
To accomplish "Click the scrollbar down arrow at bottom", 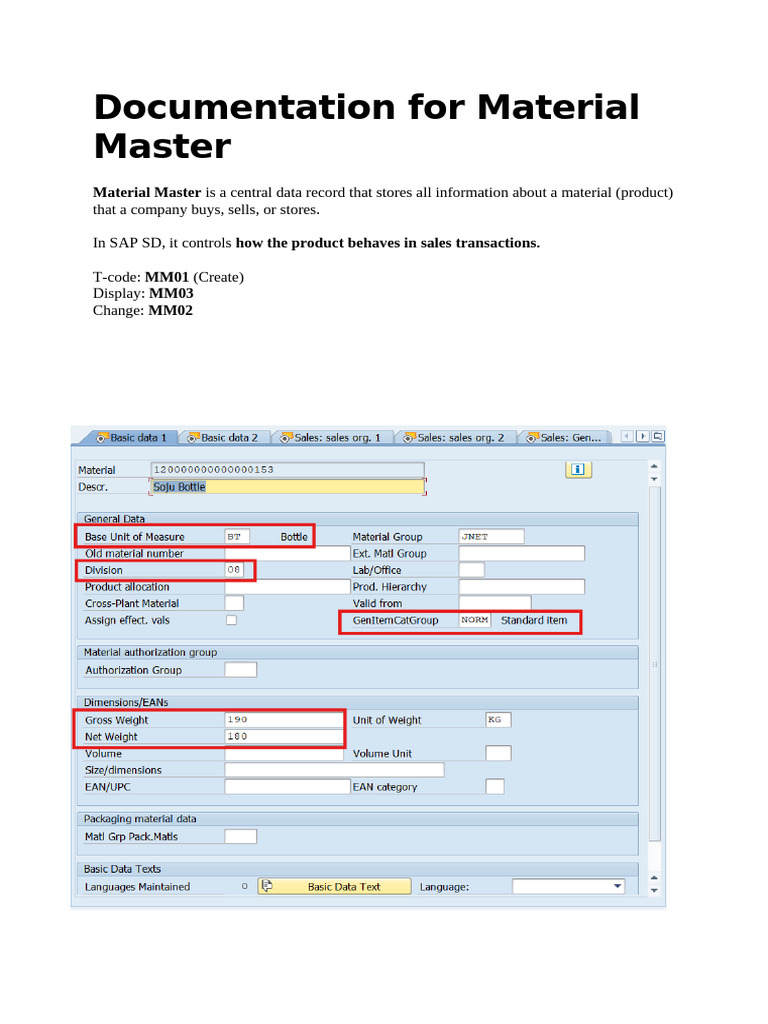I will pos(654,890).
